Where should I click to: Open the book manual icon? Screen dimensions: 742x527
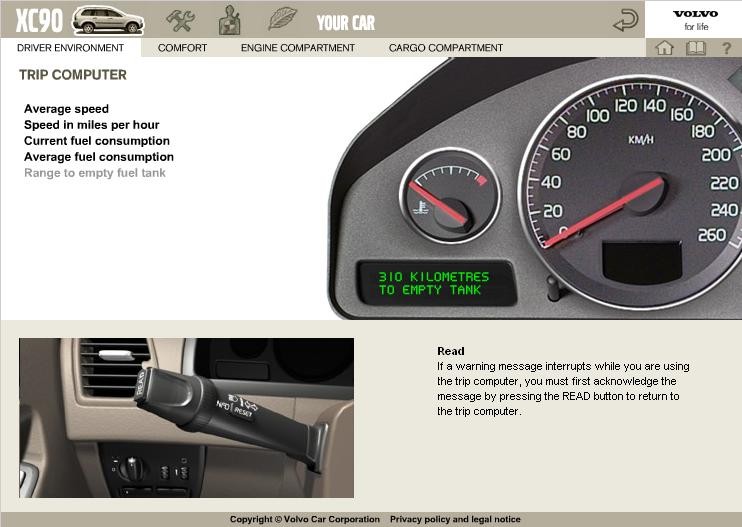696,48
